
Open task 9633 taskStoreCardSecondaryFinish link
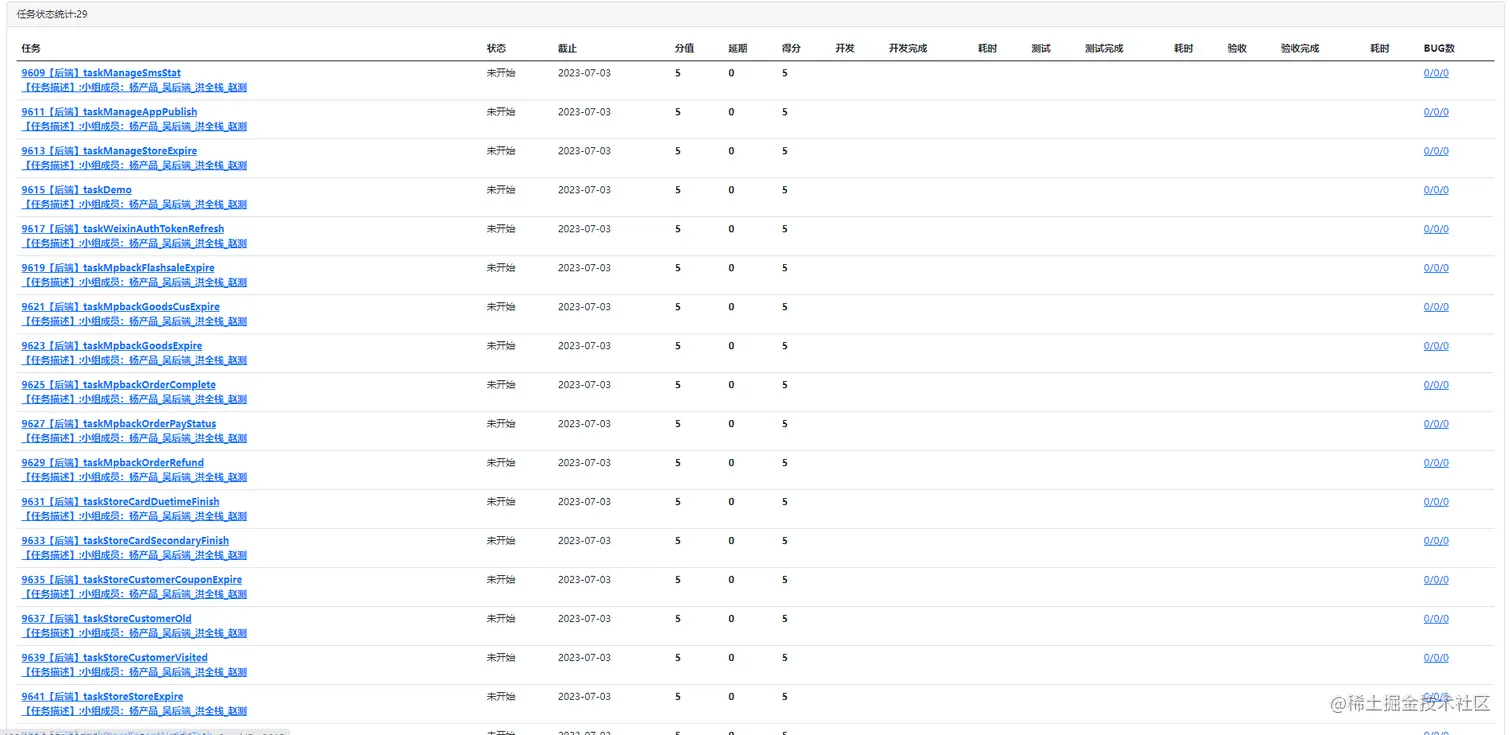(x=125, y=541)
